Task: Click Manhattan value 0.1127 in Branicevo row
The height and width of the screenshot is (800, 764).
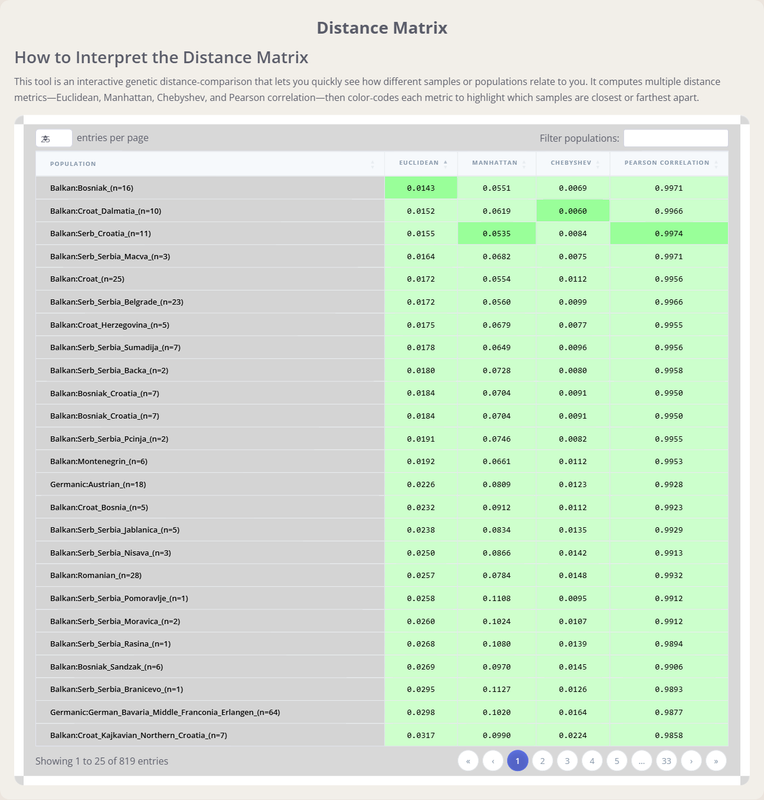Action: [497, 689]
